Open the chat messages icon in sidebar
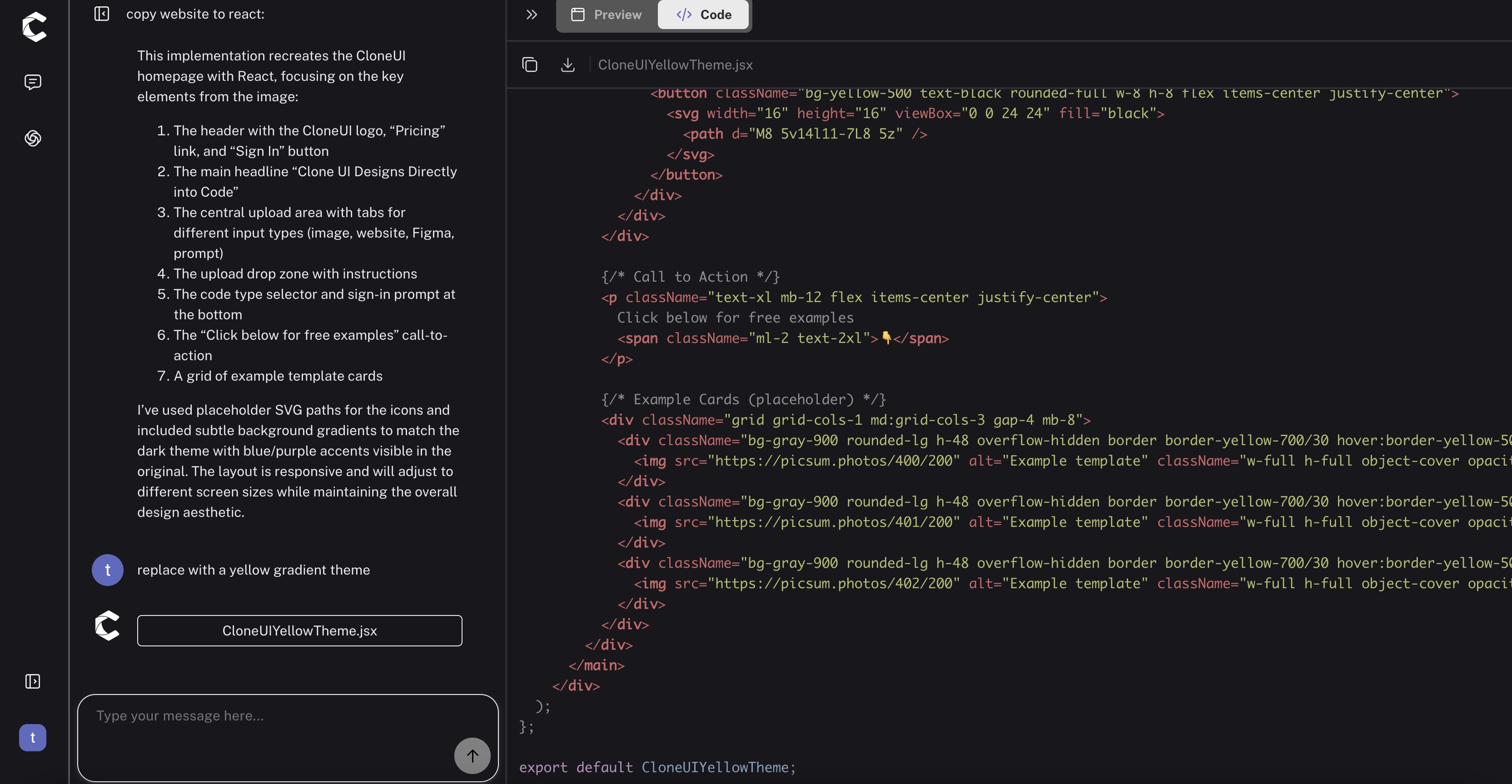 (x=33, y=82)
